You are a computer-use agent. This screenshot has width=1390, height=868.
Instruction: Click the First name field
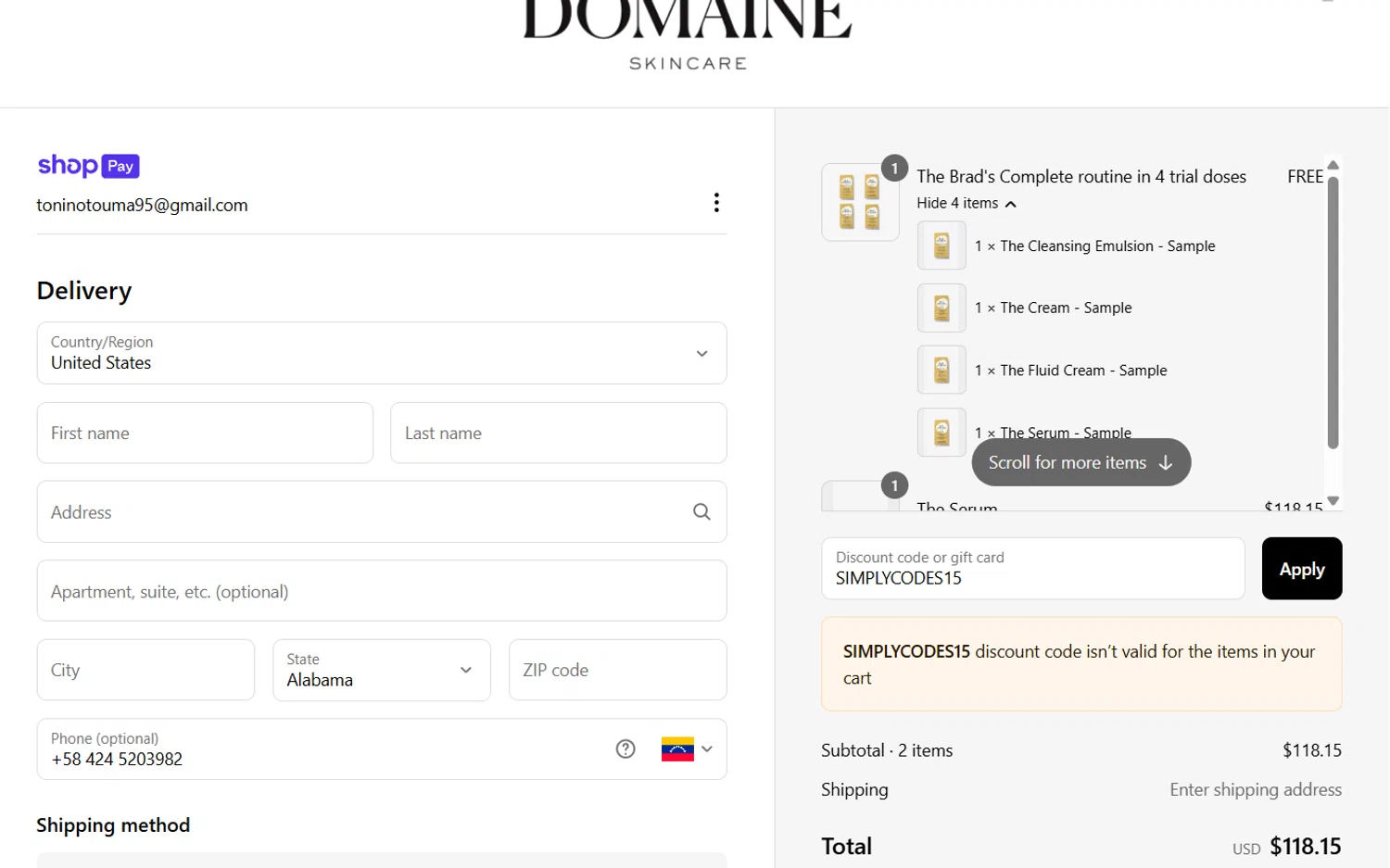[205, 433]
